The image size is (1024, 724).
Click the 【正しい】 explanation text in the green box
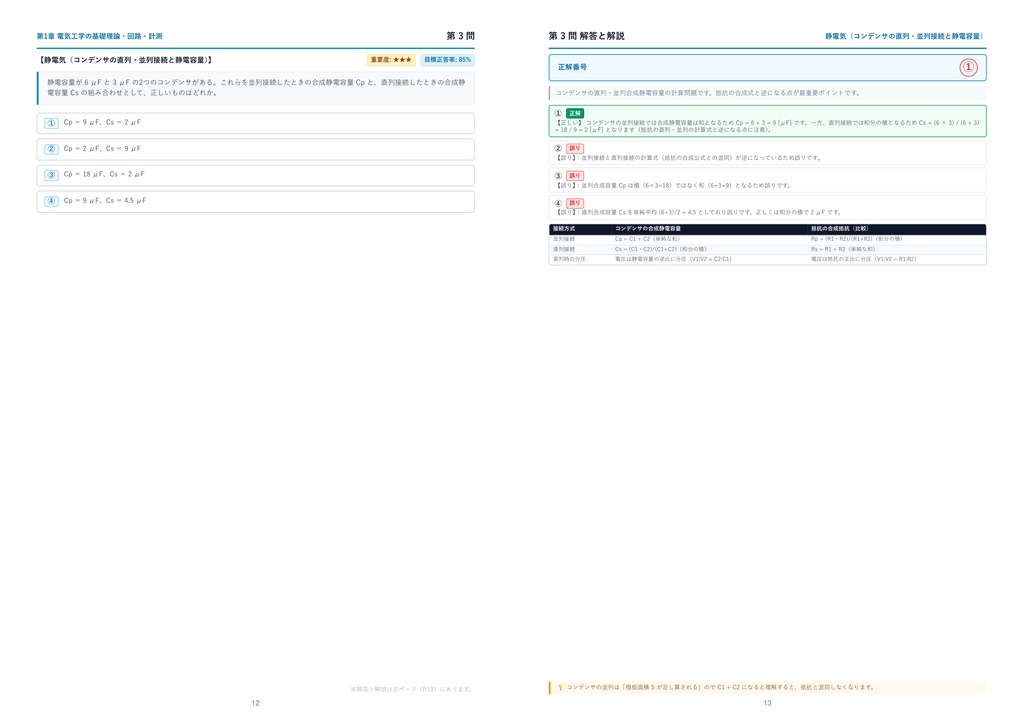pos(767,126)
